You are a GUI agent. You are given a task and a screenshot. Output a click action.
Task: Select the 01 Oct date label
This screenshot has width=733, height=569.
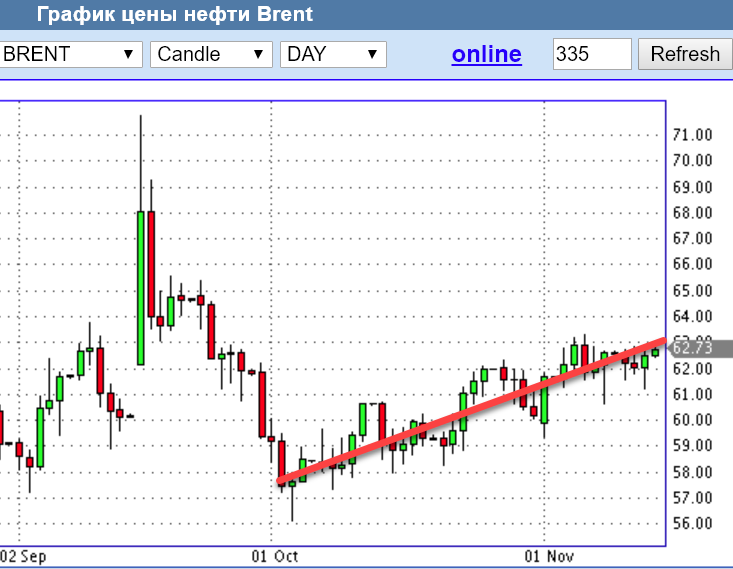click(x=274, y=555)
